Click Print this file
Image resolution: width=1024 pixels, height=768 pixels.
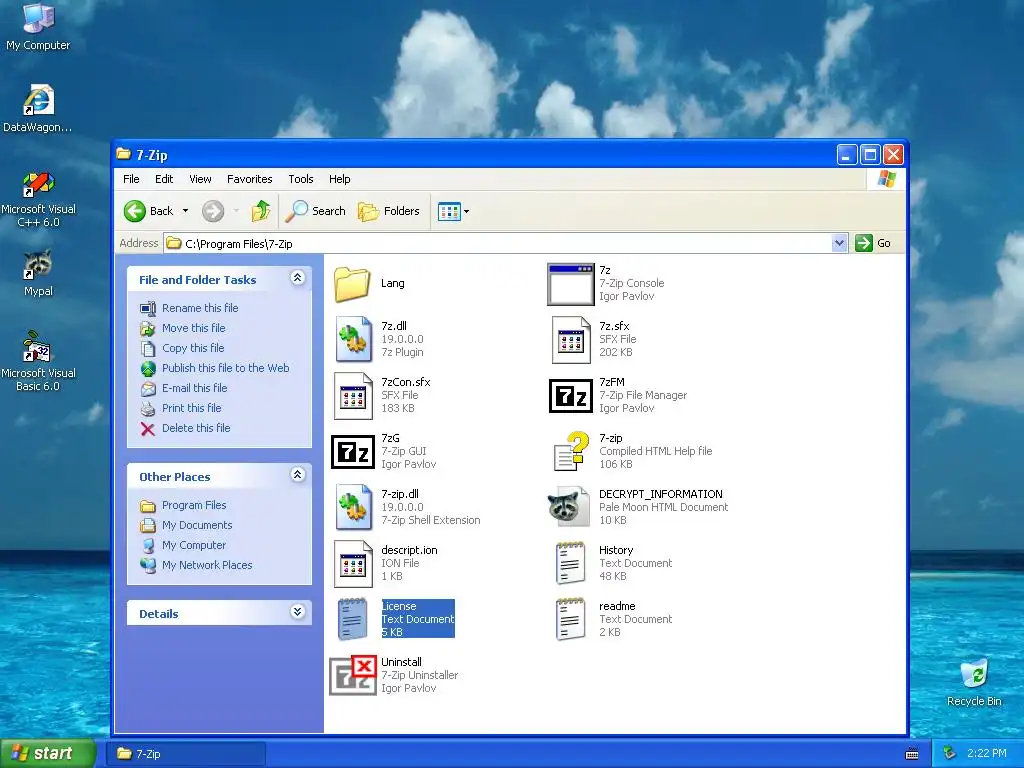click(191, 408)
